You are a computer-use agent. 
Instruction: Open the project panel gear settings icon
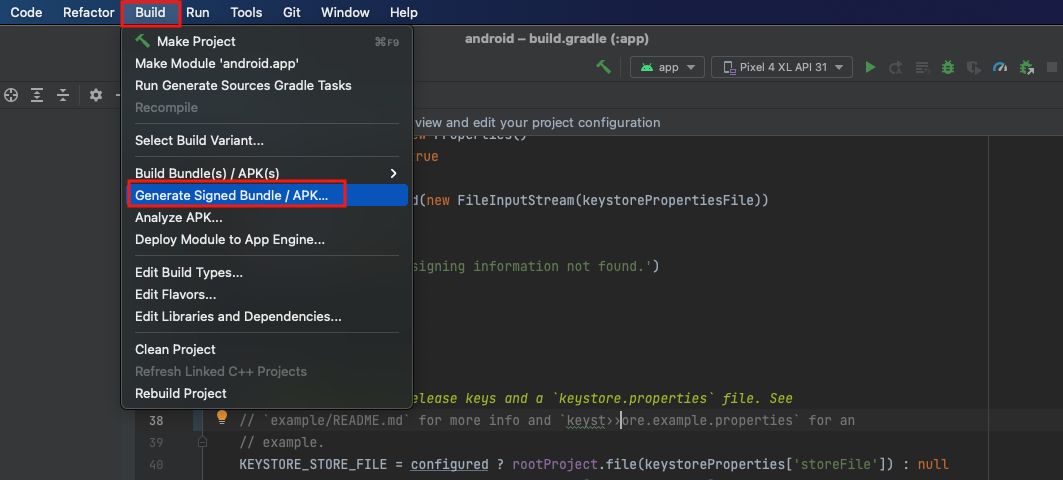(x=96, y=95)
